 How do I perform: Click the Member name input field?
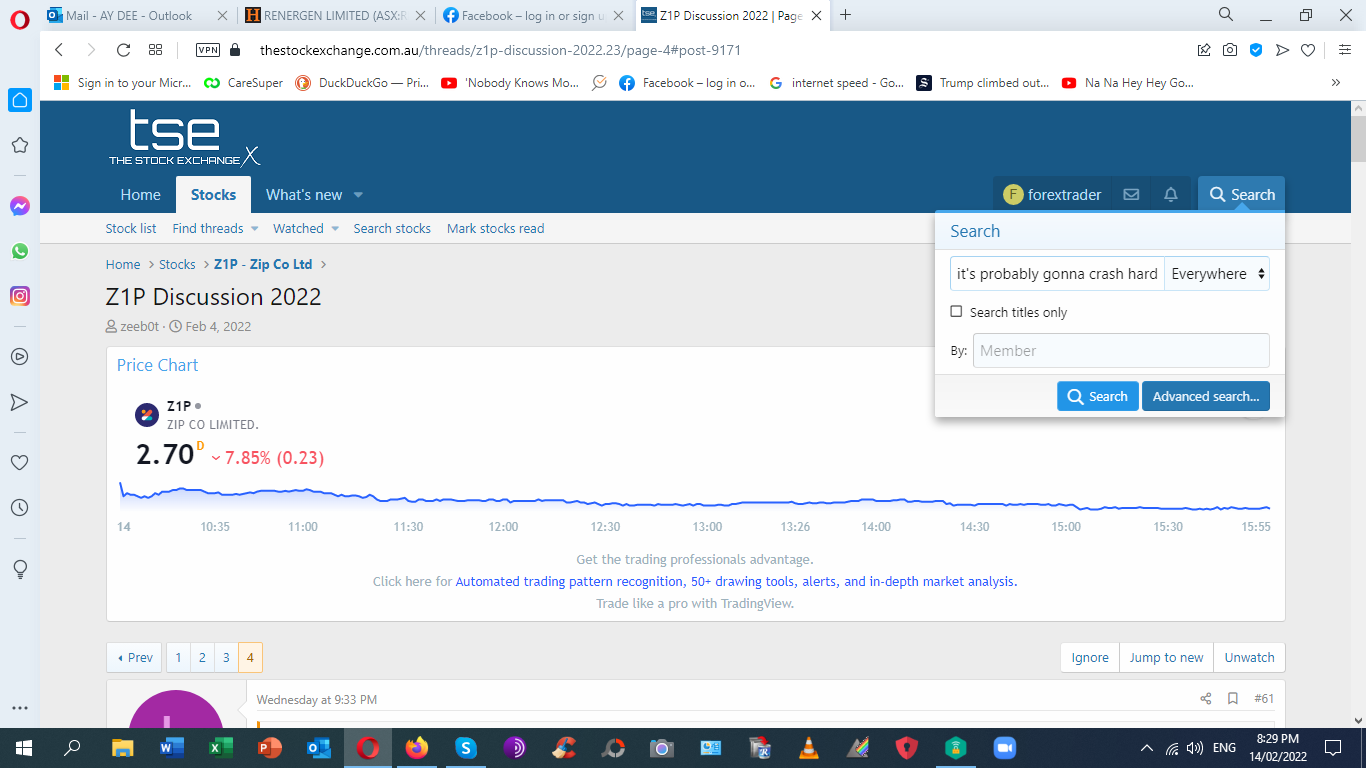point(1121,351)
